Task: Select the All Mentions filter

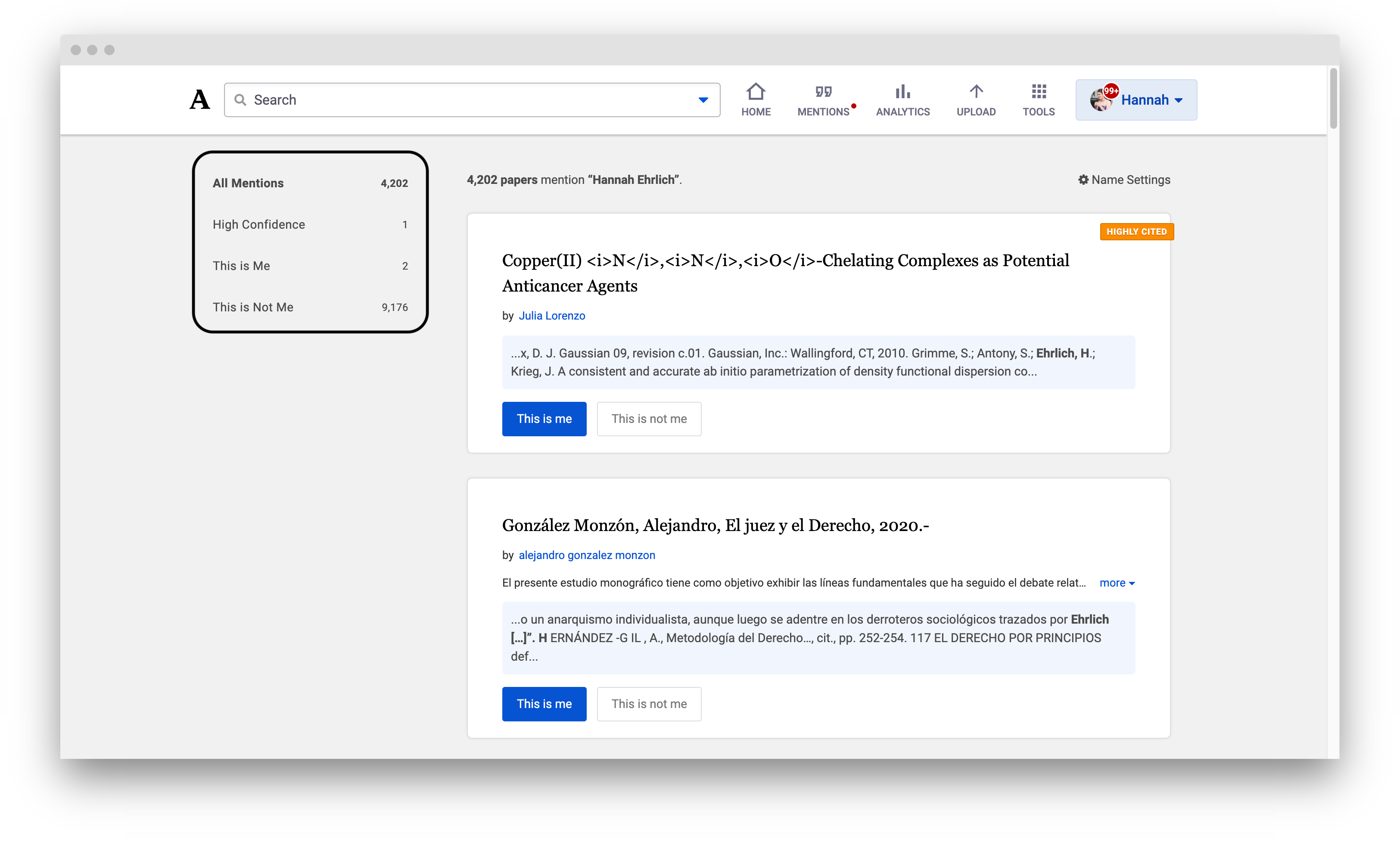Action: (x=248, y=183)
